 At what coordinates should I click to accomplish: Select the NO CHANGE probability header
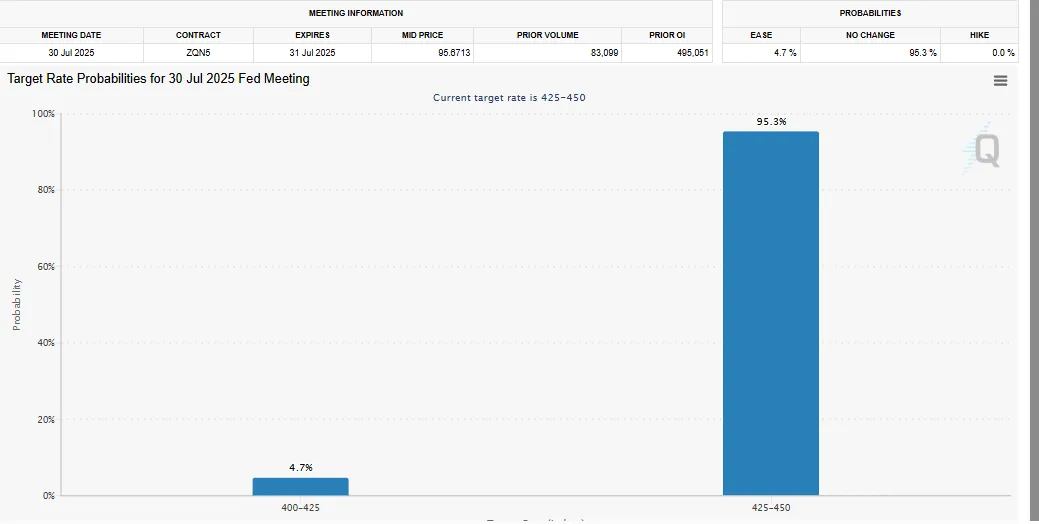[x=870, y=35]
